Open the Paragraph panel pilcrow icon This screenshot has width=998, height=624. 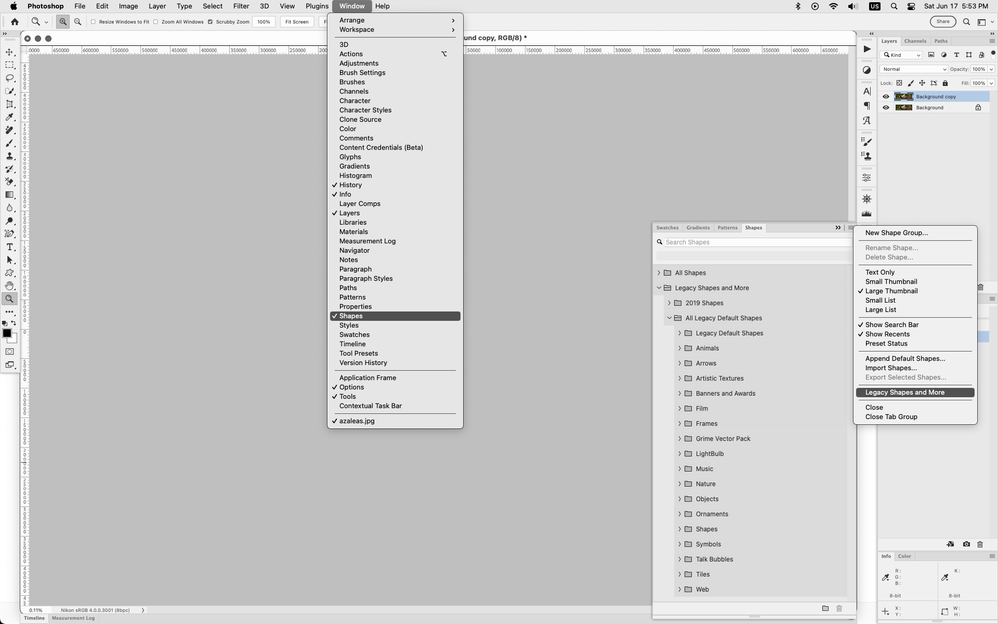pyautogui.click(x=867, y=106)
